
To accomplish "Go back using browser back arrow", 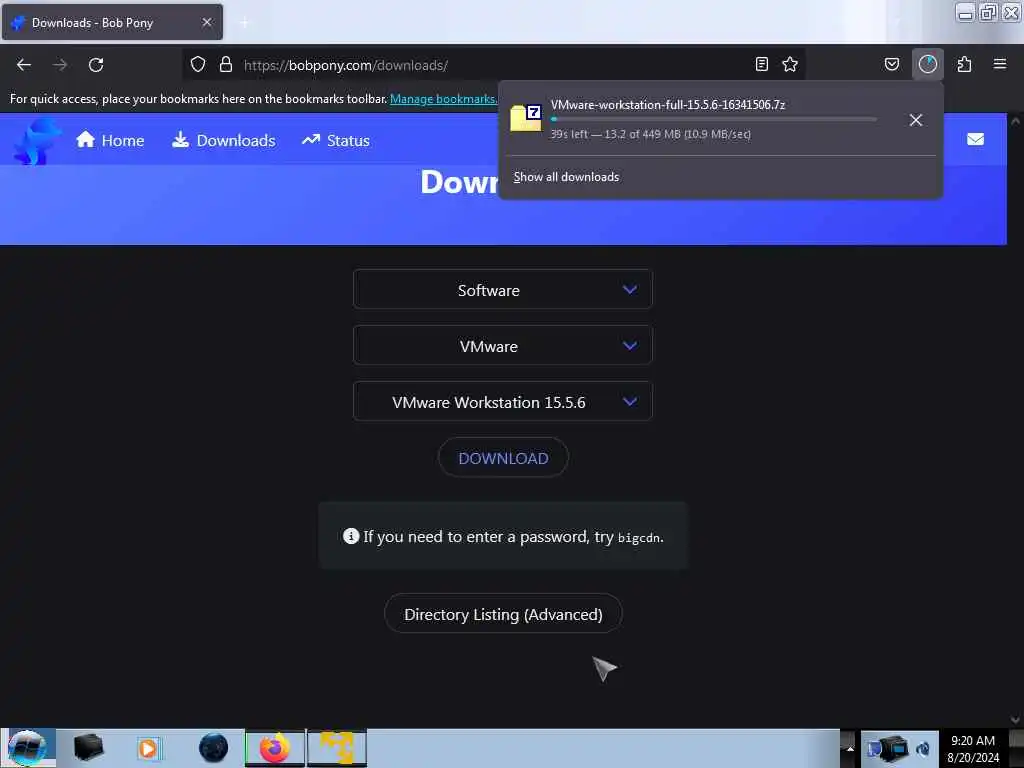I will pos(24,65).
